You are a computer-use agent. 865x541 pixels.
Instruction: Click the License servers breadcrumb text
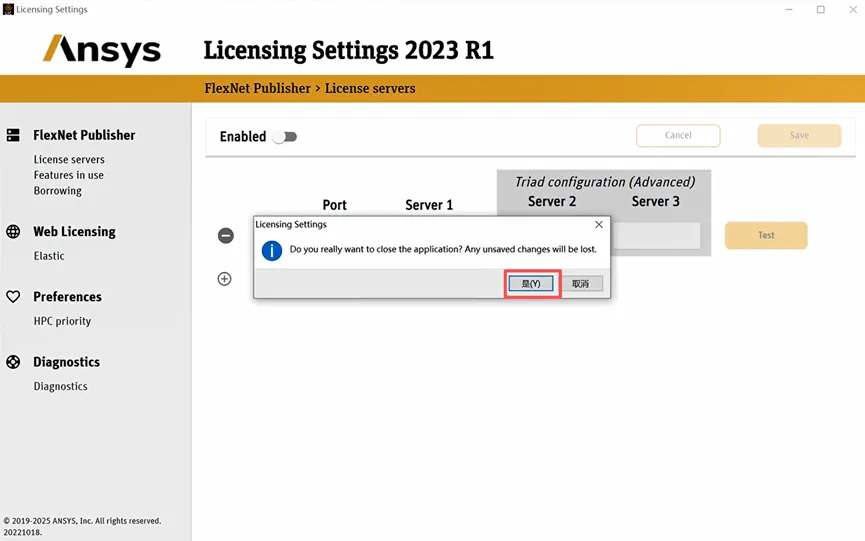click(x=370, y=88)
